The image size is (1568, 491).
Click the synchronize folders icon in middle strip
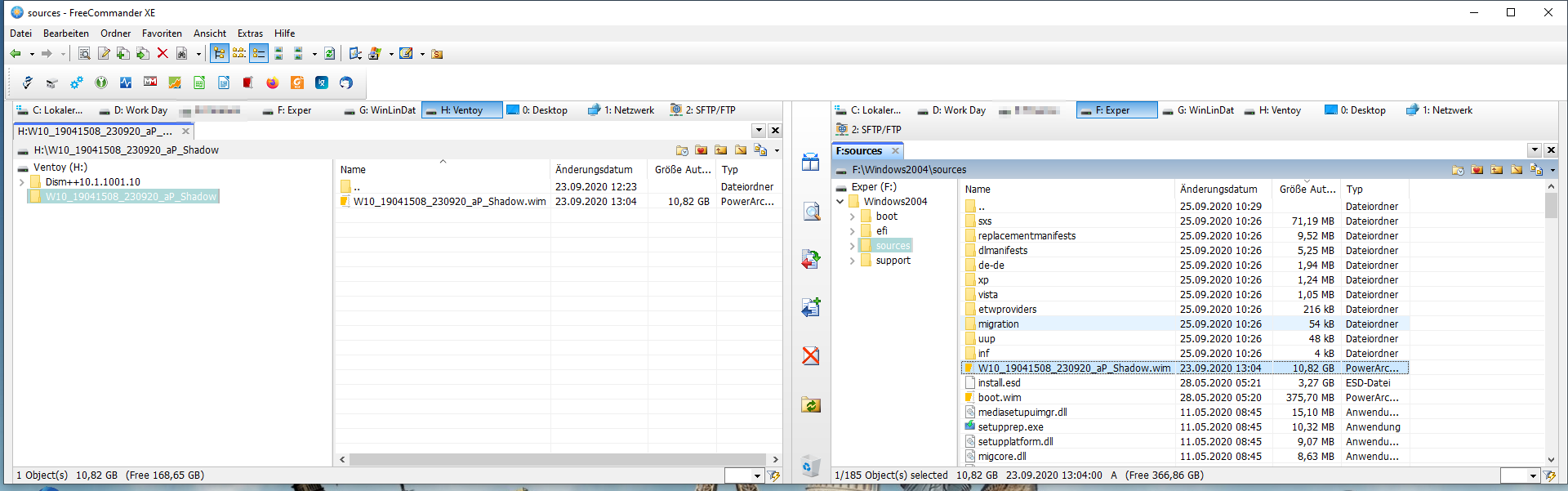[811, 404]
